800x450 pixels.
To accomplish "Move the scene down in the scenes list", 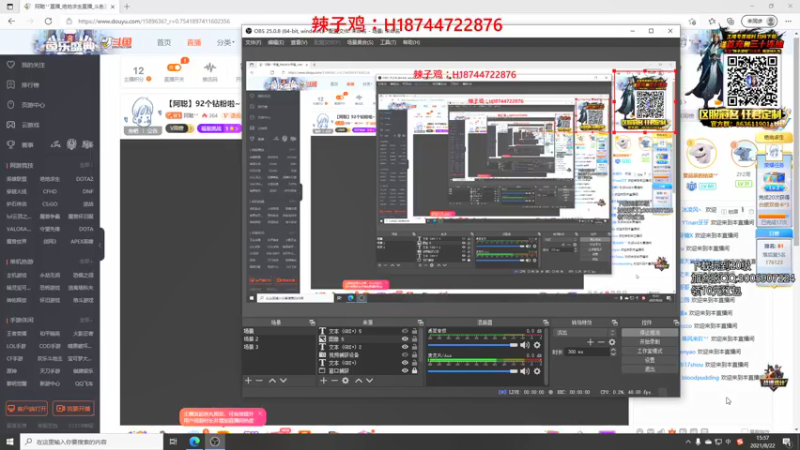I will (x=283, y=381).
